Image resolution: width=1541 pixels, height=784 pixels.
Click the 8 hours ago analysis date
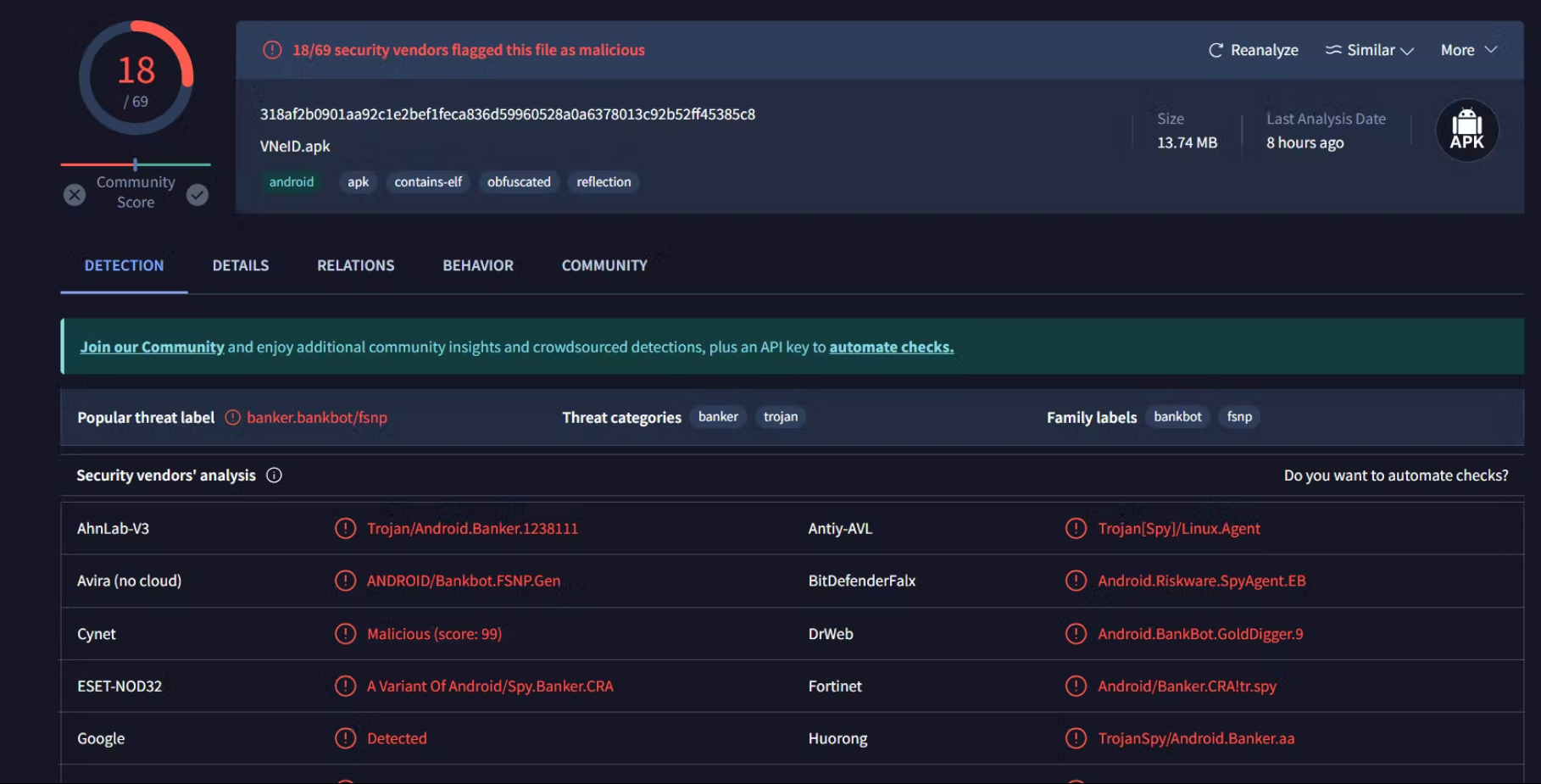1305,142
